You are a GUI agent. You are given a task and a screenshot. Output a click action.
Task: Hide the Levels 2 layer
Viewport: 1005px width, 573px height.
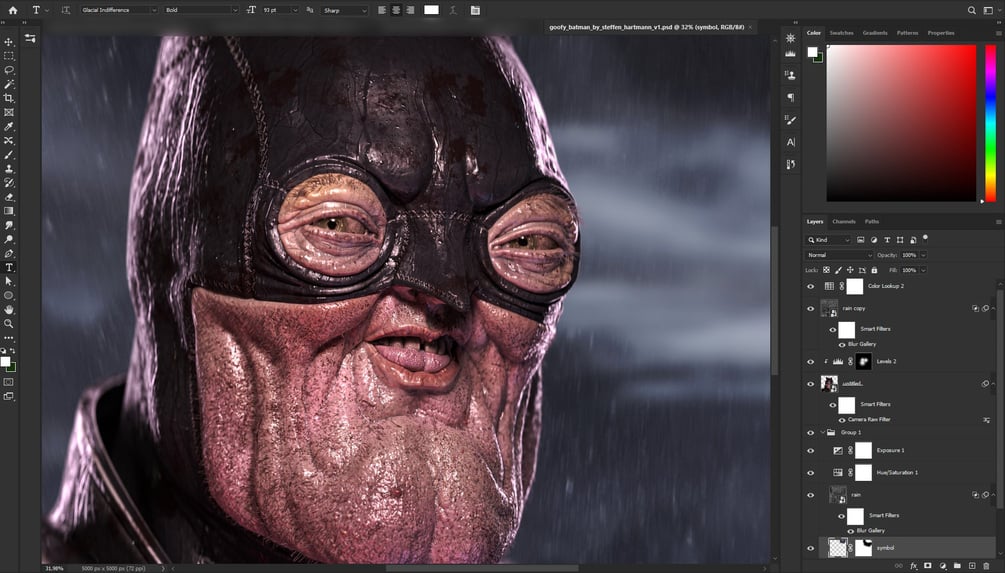810,362
